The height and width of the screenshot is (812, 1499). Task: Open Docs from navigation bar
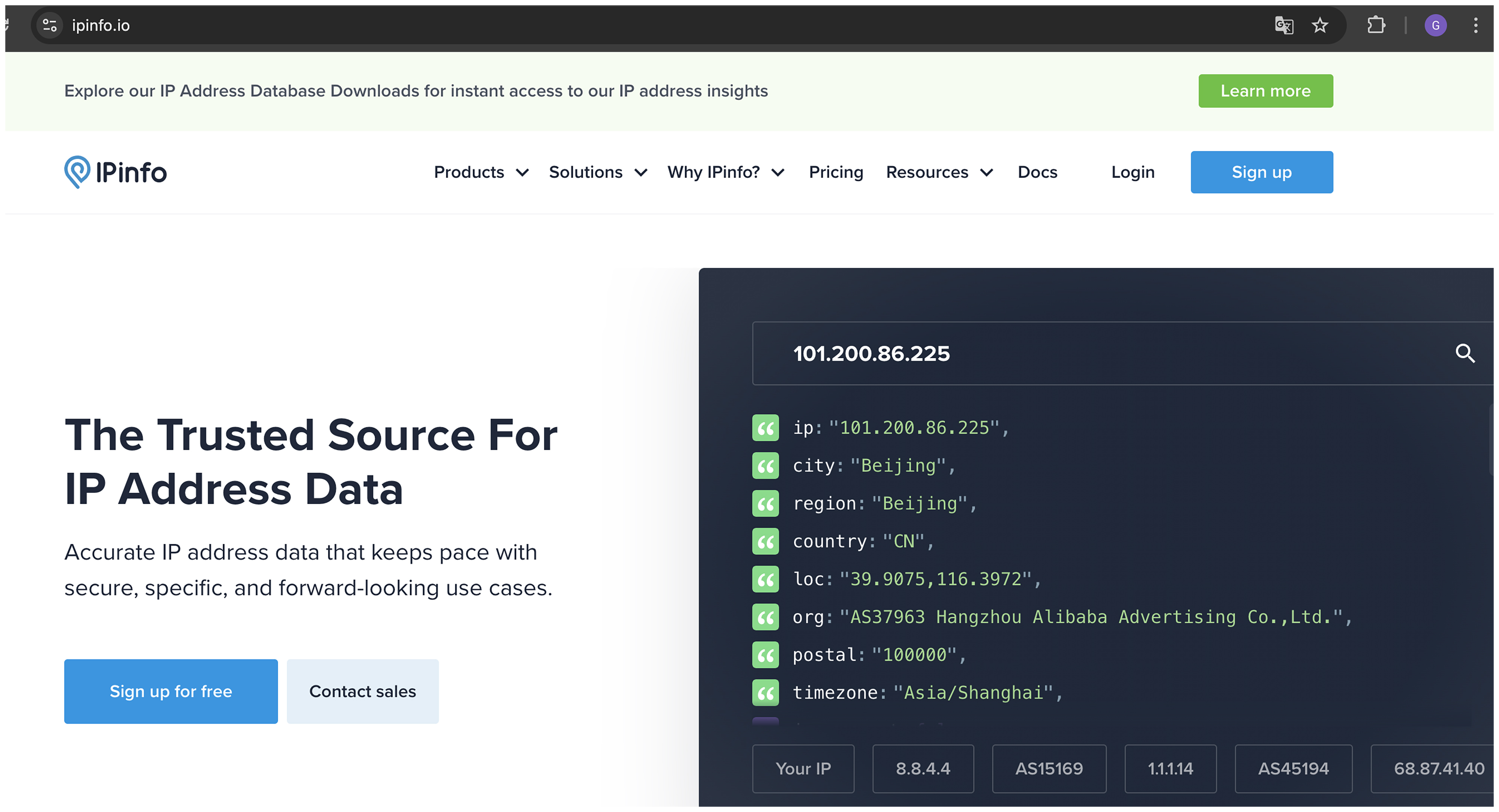[1037, 172]
